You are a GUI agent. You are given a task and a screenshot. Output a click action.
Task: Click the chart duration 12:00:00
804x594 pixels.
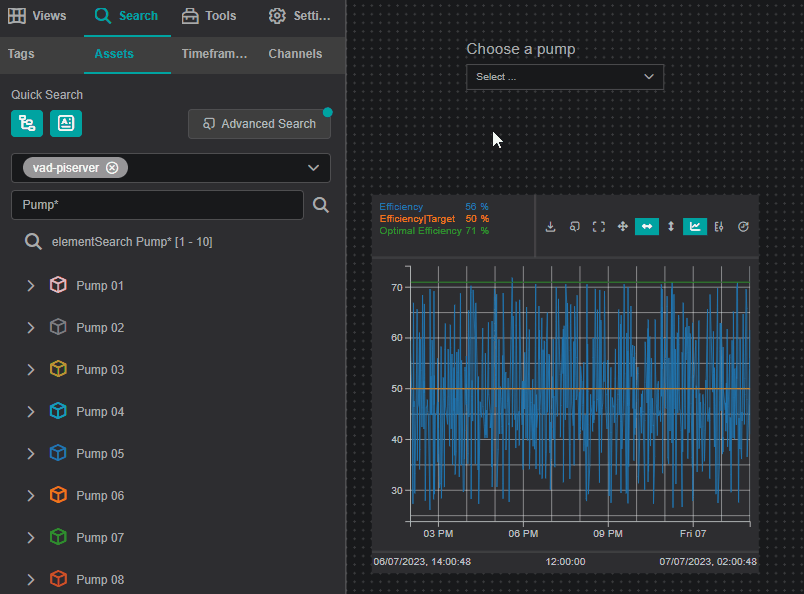pyautogui.click(x=565, y=562)
